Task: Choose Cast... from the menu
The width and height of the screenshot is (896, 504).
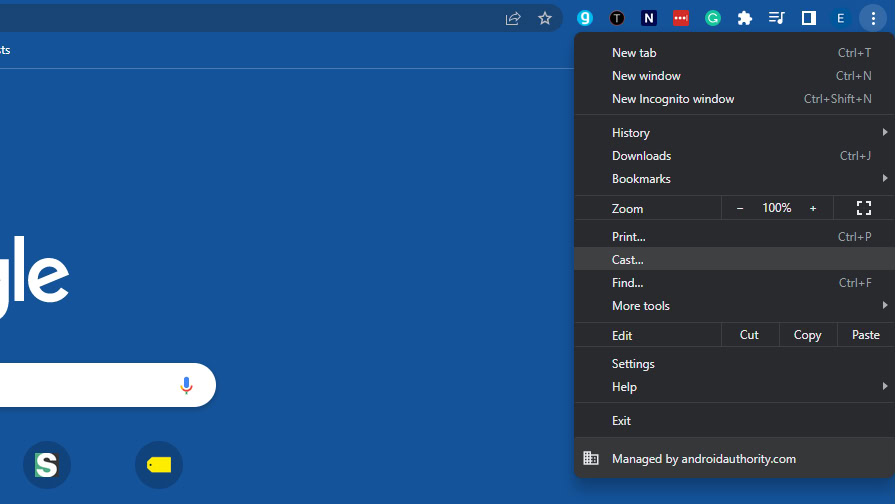Action: pos(734,259)
